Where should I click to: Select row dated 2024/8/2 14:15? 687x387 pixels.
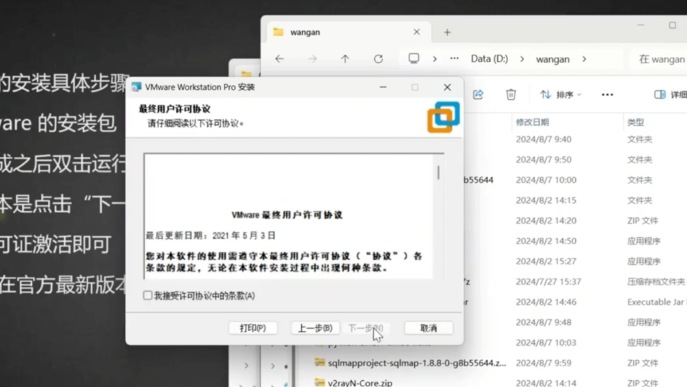coord(575,200)
